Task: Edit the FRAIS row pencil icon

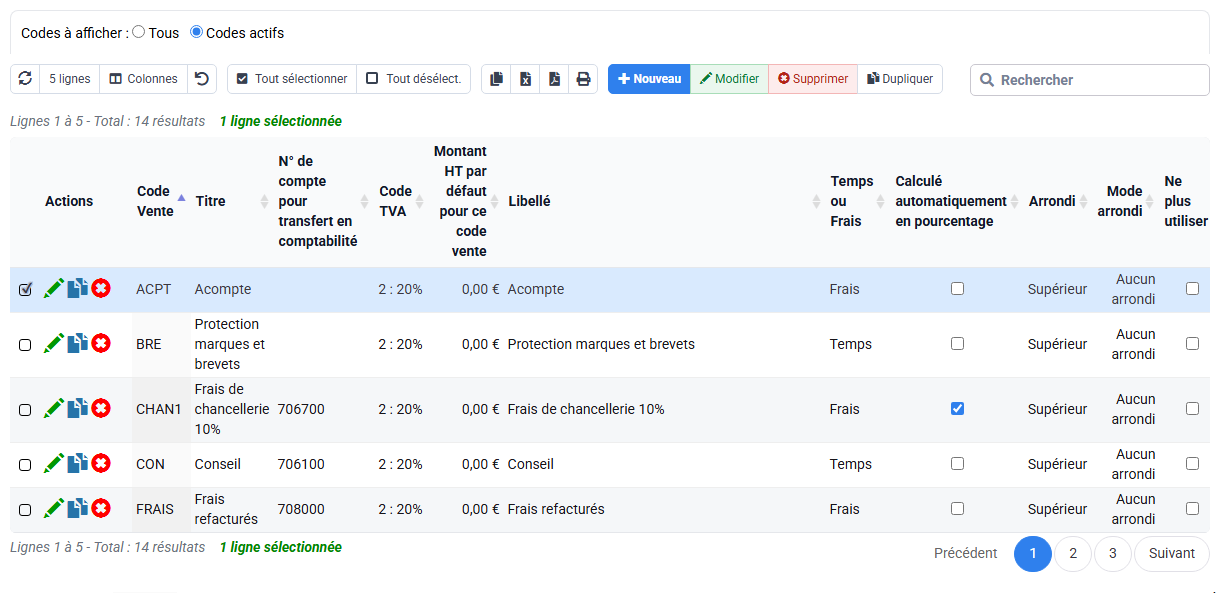Action: (x=54, y=509)
